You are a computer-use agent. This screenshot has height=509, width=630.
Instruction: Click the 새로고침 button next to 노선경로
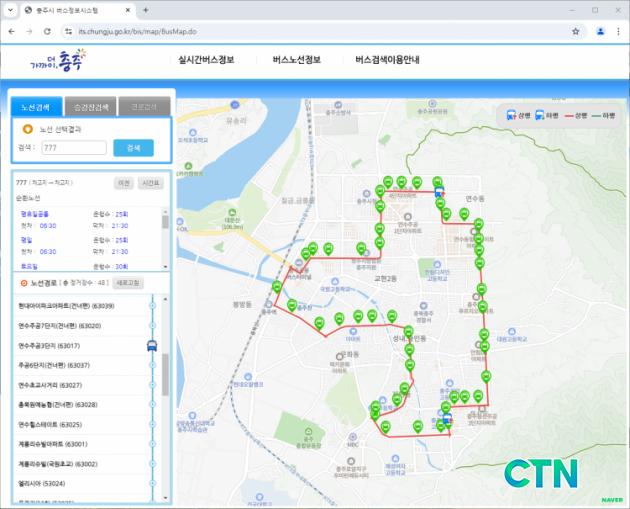128,283
